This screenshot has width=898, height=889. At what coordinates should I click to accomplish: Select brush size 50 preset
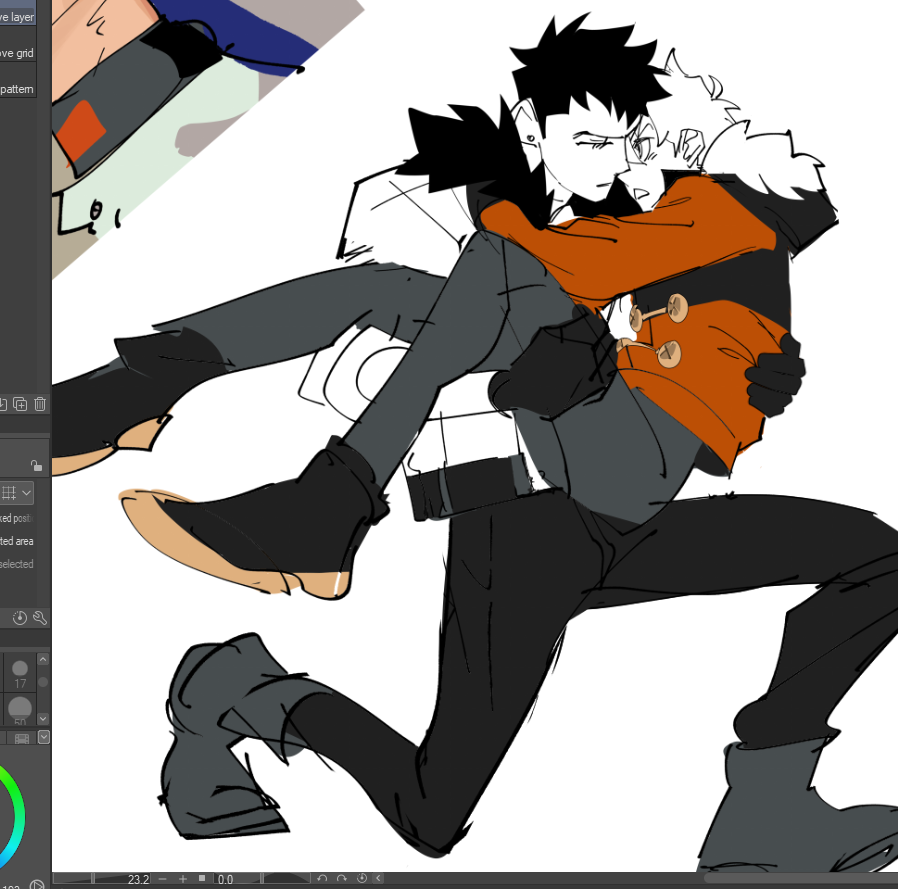[20, 710]
